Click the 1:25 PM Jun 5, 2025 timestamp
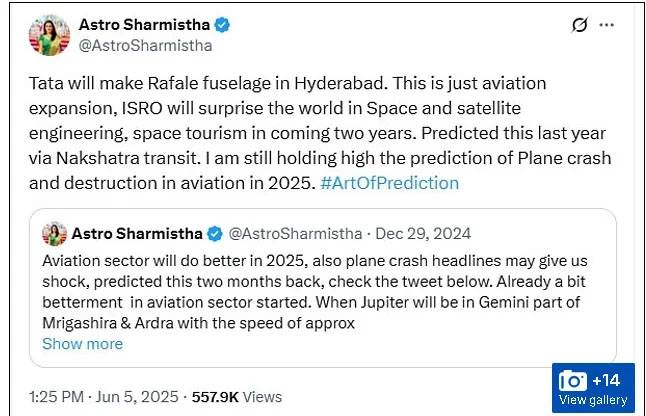646x416 pixels. pos(103,397)
